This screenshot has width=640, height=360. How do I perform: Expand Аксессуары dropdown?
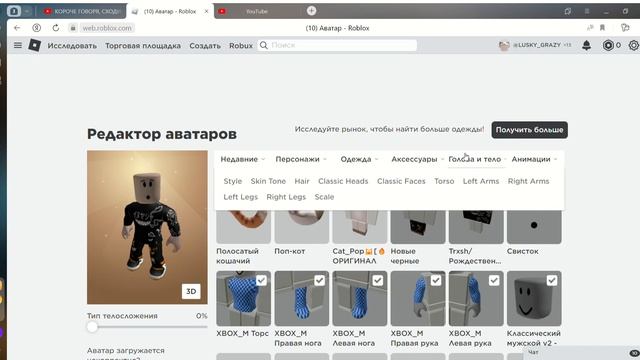(x=417, y=159)
